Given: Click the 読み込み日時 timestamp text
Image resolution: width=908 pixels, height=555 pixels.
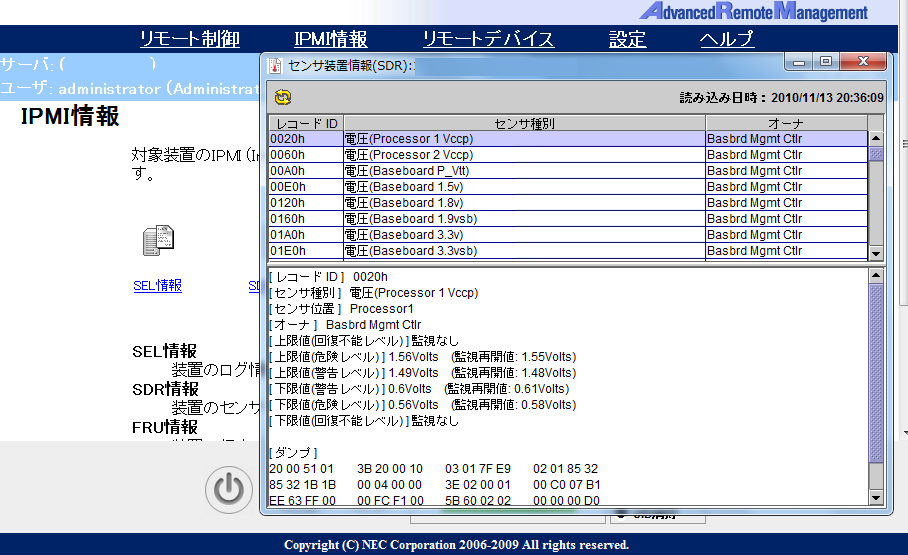Looking at the screenshot, I should pyautogui.click(x=782, y=97).
